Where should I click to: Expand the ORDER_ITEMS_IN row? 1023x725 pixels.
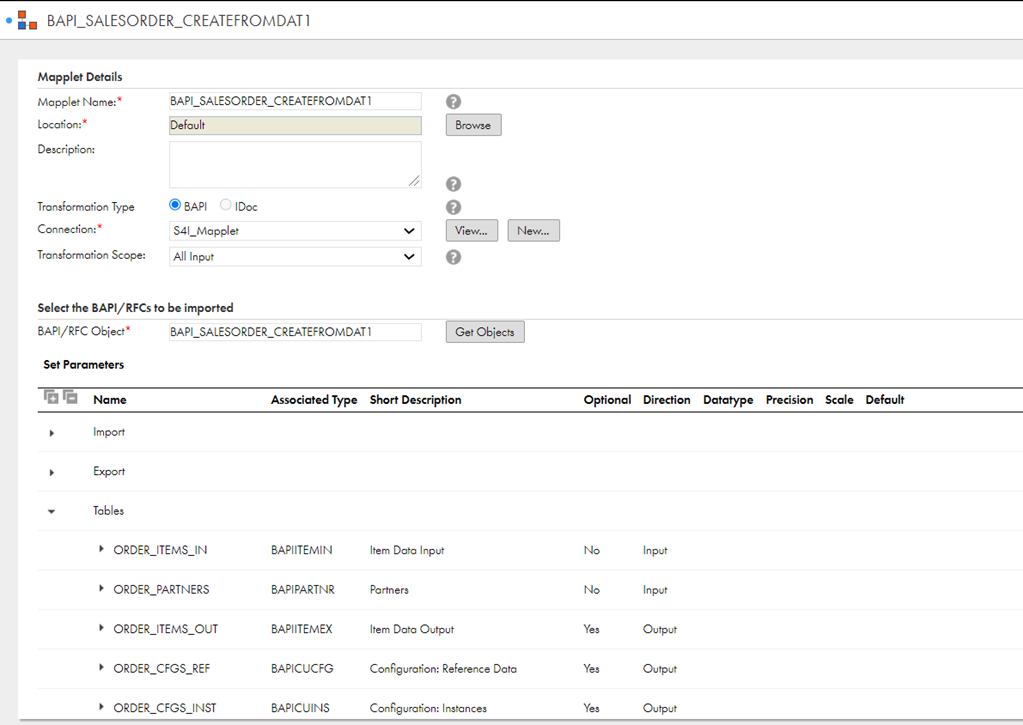pyautogui.click(x=101, y=549)
